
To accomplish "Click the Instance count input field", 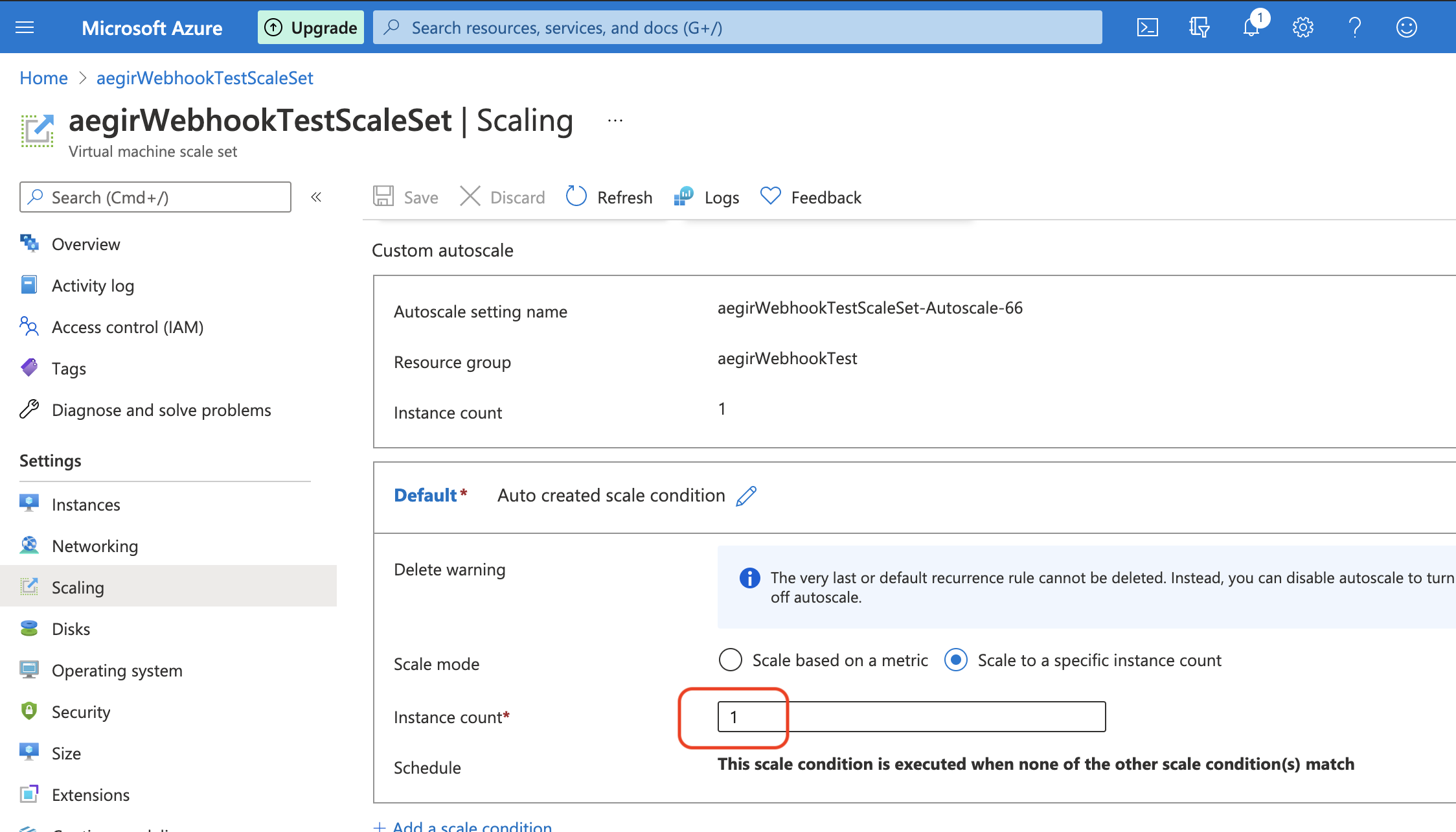I will tap(912, 717).
